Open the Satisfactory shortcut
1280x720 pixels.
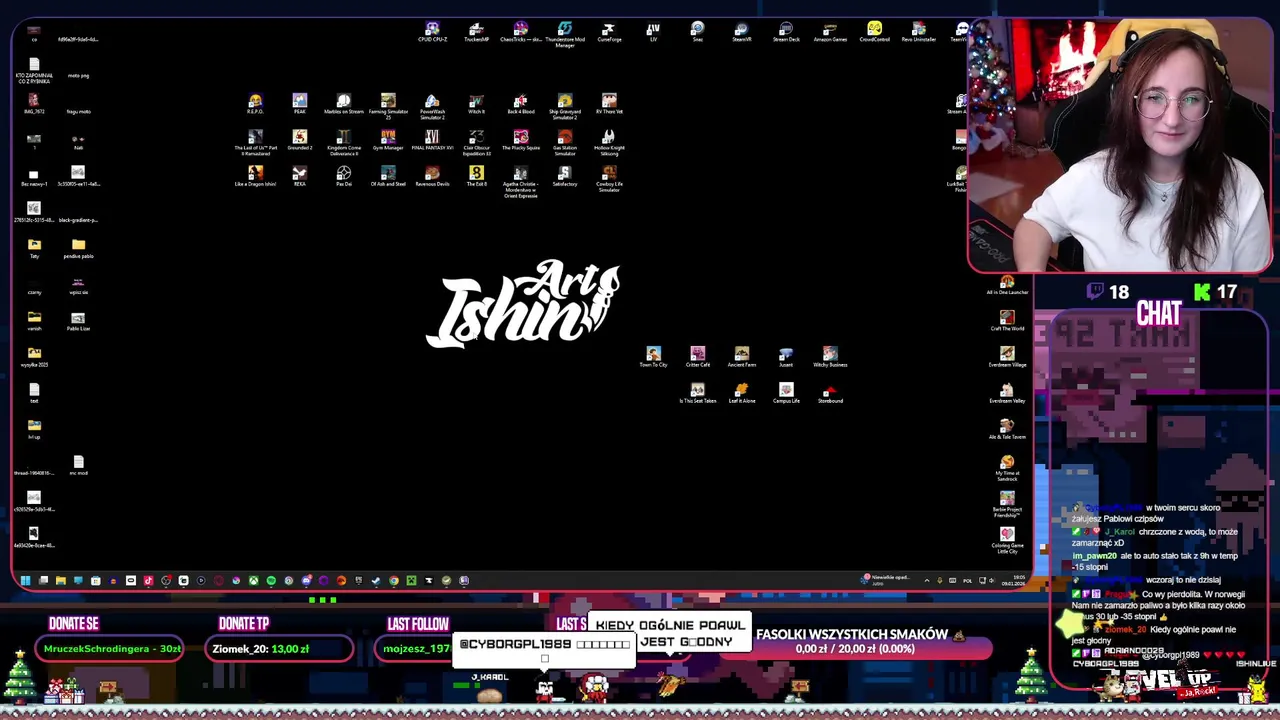tap(565, 176)
